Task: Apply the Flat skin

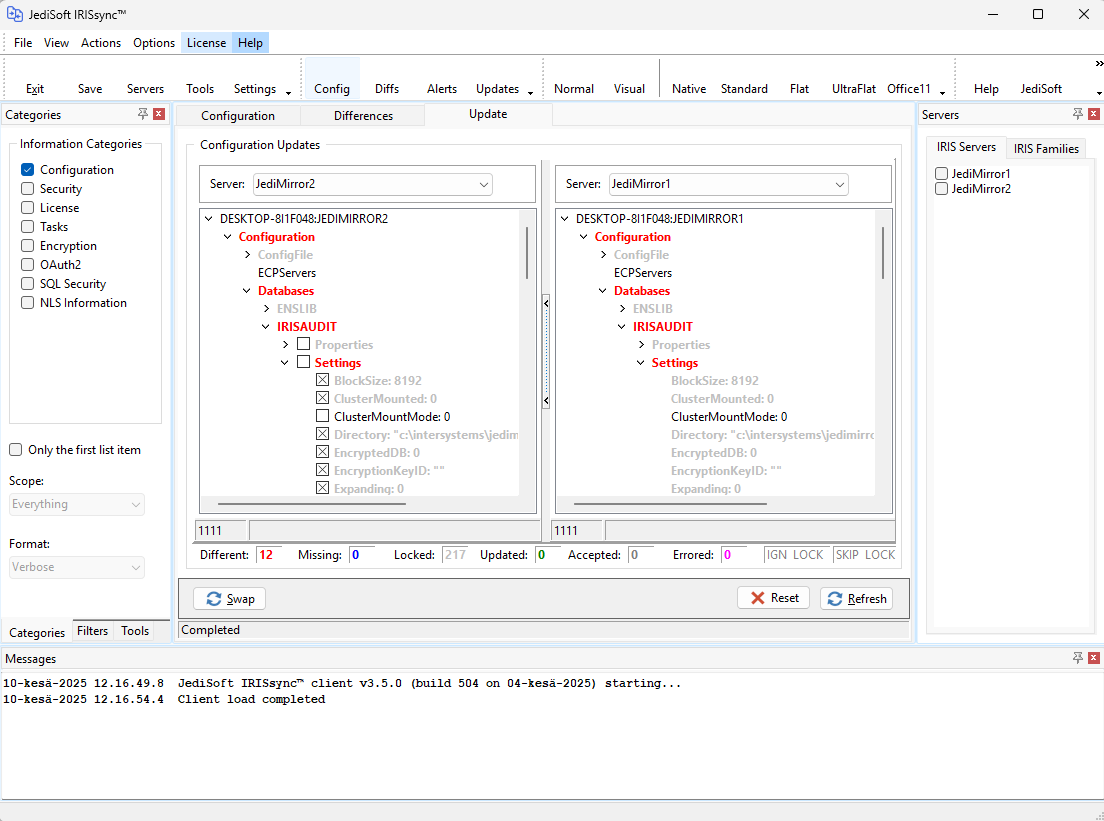Action: click(799, 89)
